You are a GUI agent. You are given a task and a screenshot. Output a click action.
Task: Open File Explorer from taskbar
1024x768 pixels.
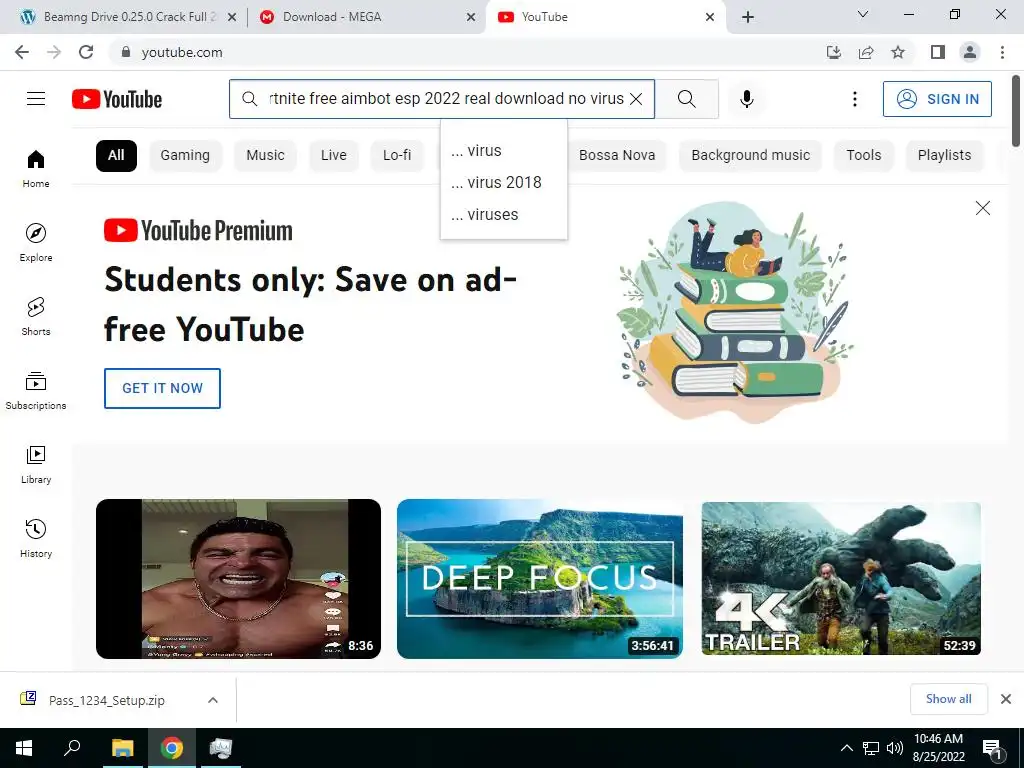123,748
